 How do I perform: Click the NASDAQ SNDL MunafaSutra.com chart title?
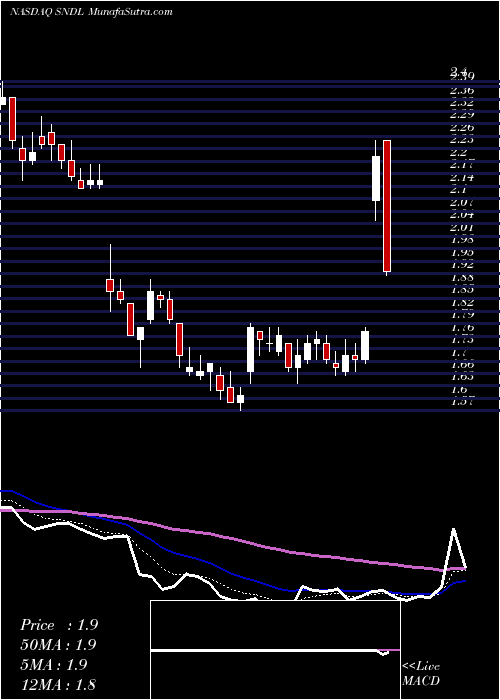(x=91, y=12)
